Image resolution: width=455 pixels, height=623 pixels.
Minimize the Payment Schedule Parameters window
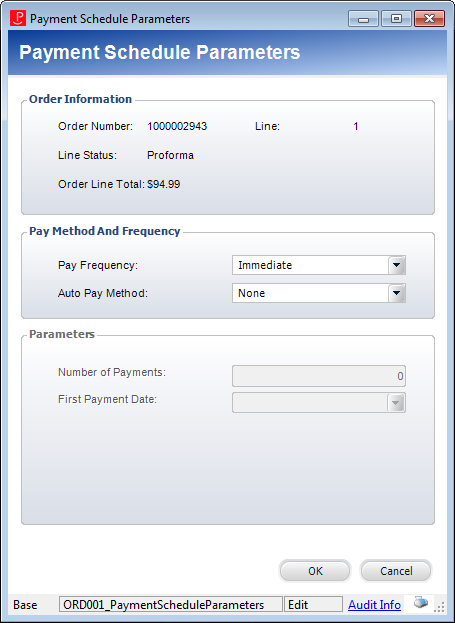point(363,19)
